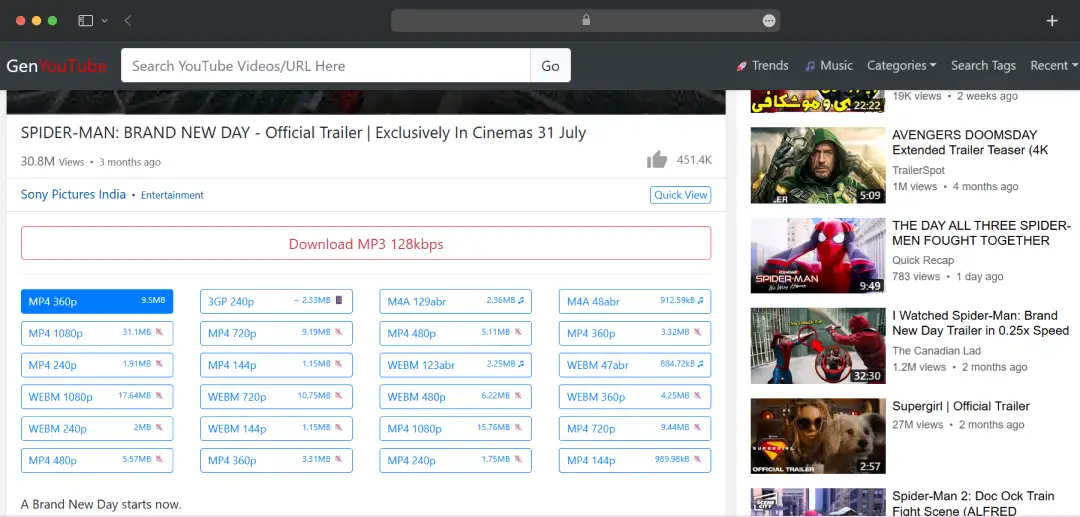This screenshot has height=517, width=1080.
Task: Download WEBM 123abr audio option
Action: pyautogui.click(x=455, y=365)
